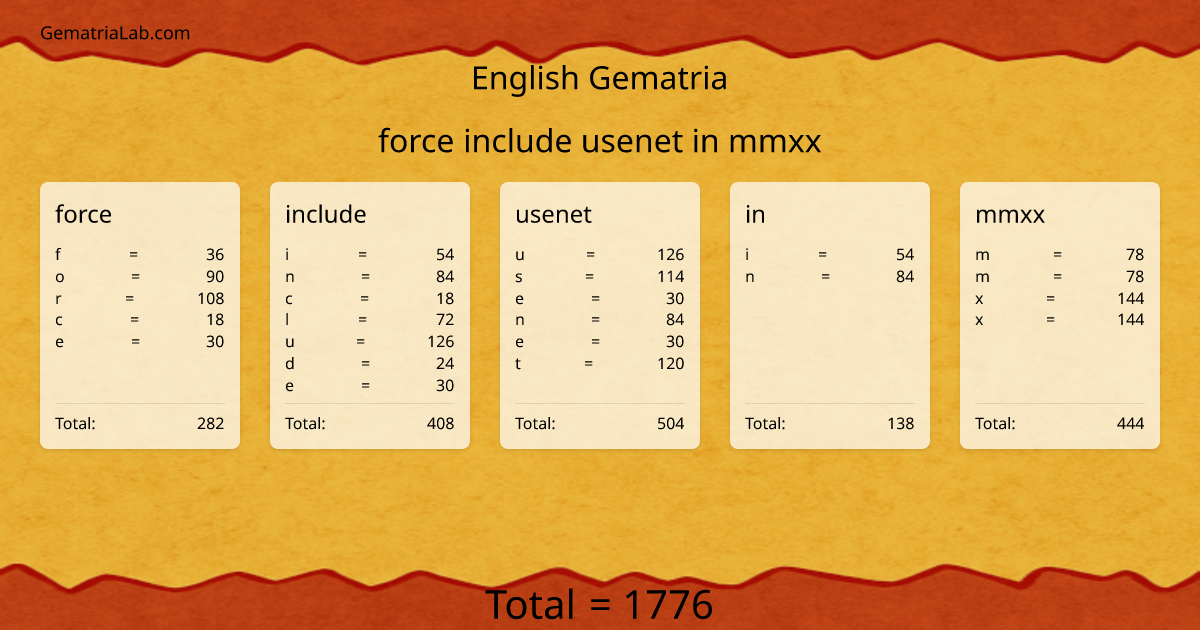Click the 'force' card title
Screen dimensions: 1200x630
point(83,214)
